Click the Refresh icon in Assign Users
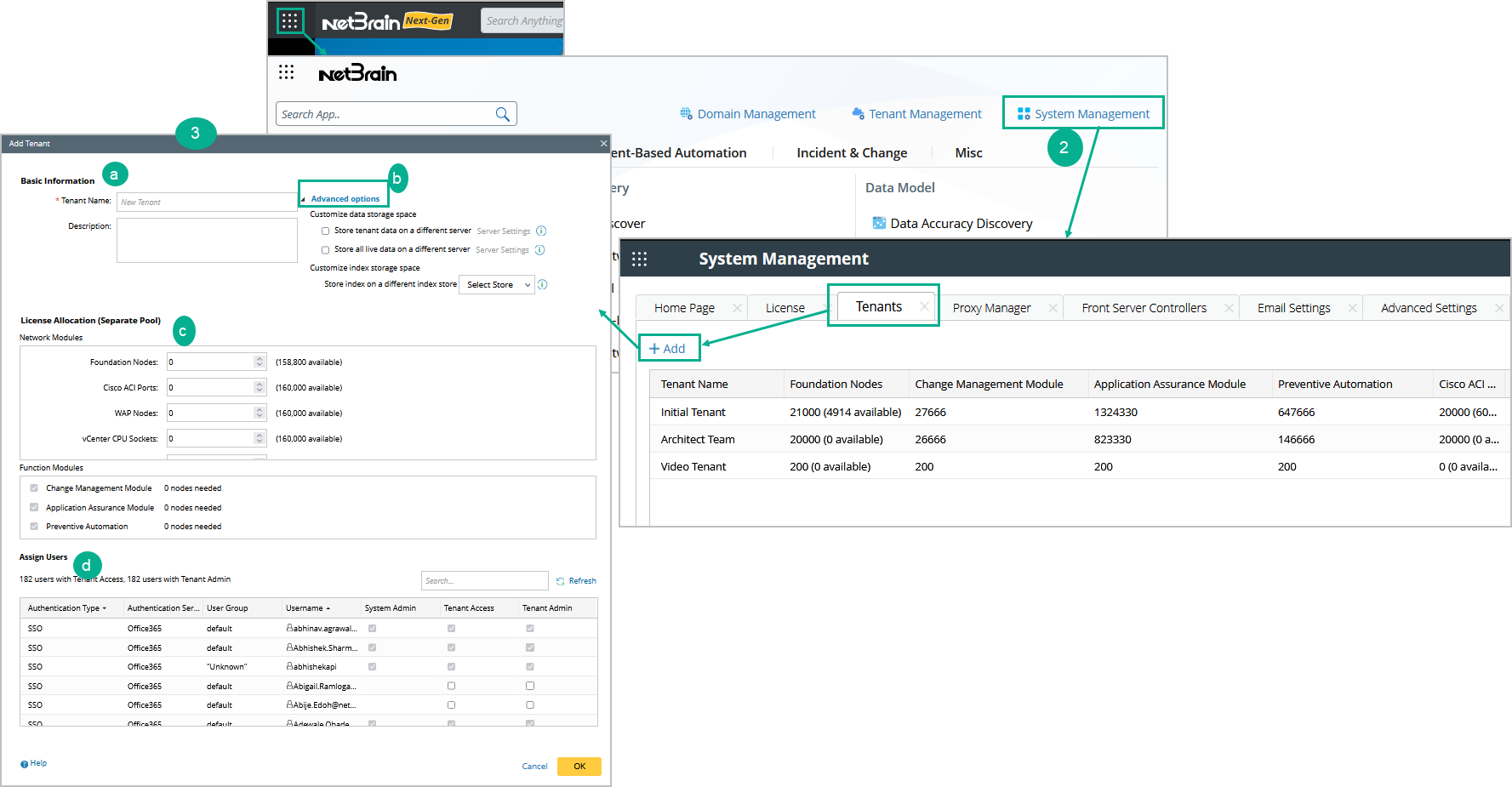Viewport: 1512px width, 787px height. click(561, 581)
